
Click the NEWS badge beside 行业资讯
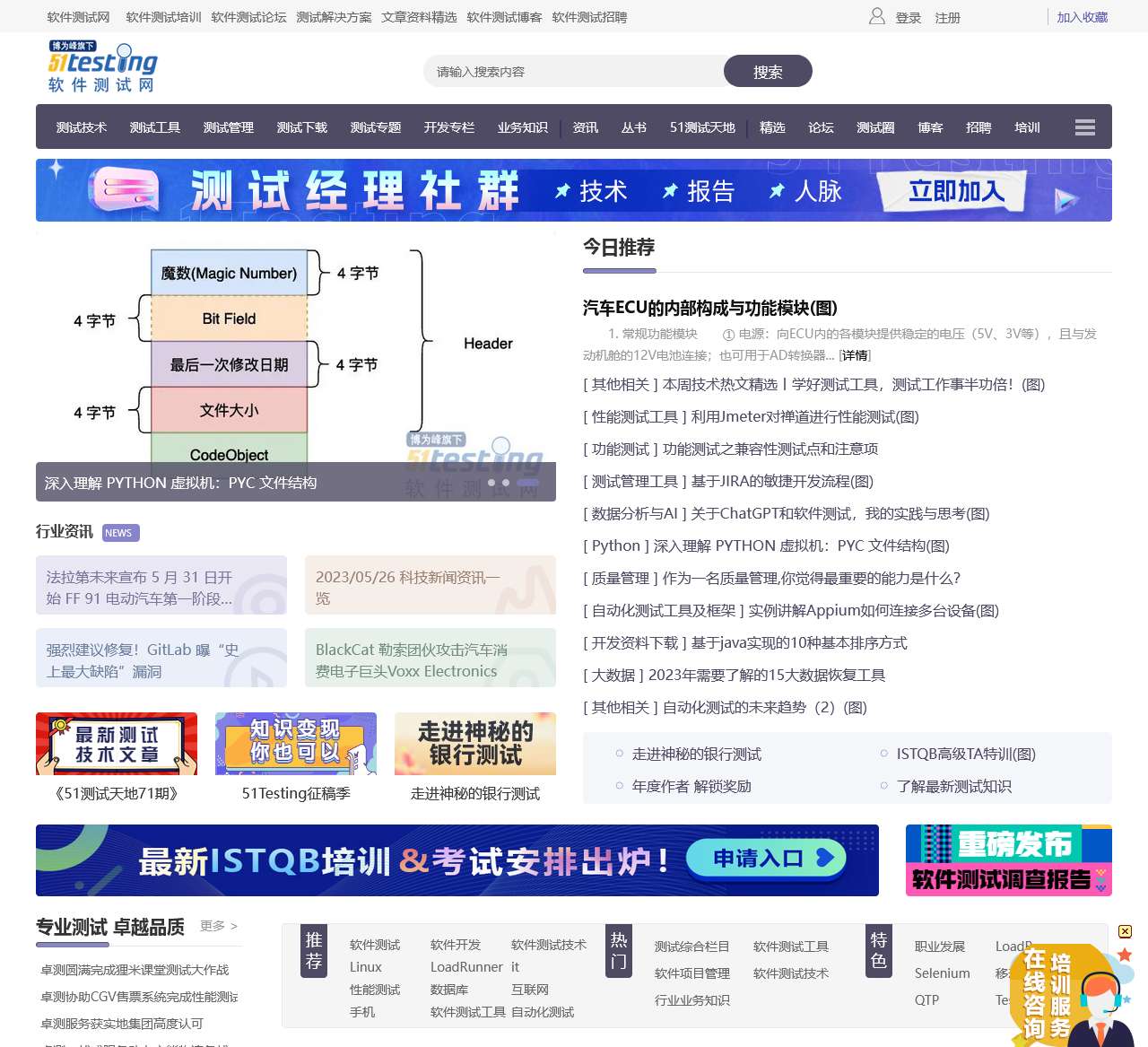coord(120,533)
